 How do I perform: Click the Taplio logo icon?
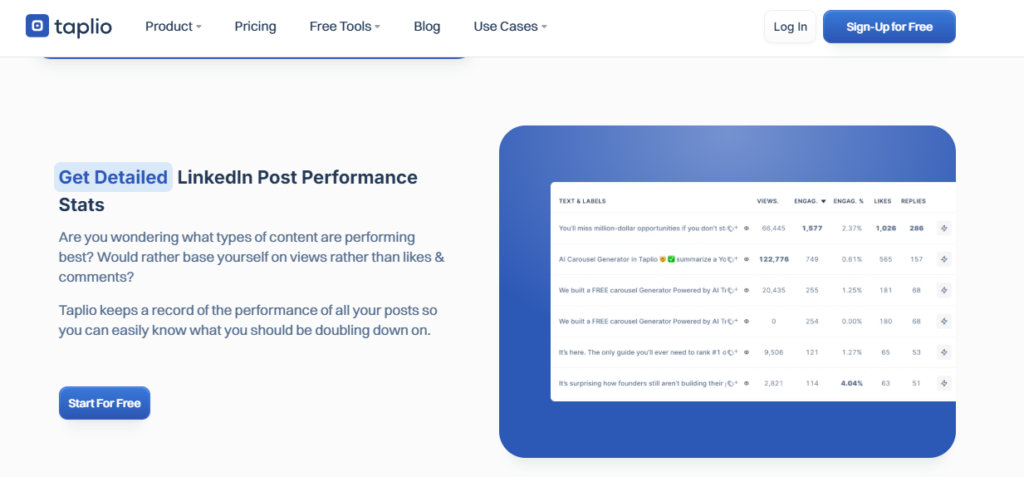pyautogui.click(x=37, y=26)
